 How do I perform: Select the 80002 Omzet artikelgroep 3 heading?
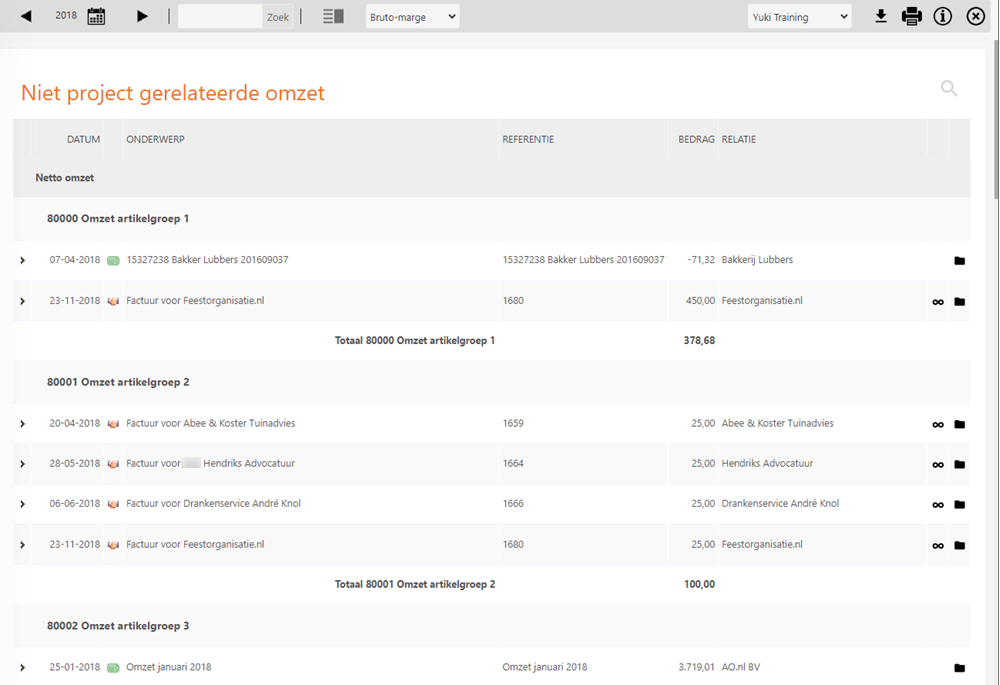pyautogui.click(x=118, y=625)
